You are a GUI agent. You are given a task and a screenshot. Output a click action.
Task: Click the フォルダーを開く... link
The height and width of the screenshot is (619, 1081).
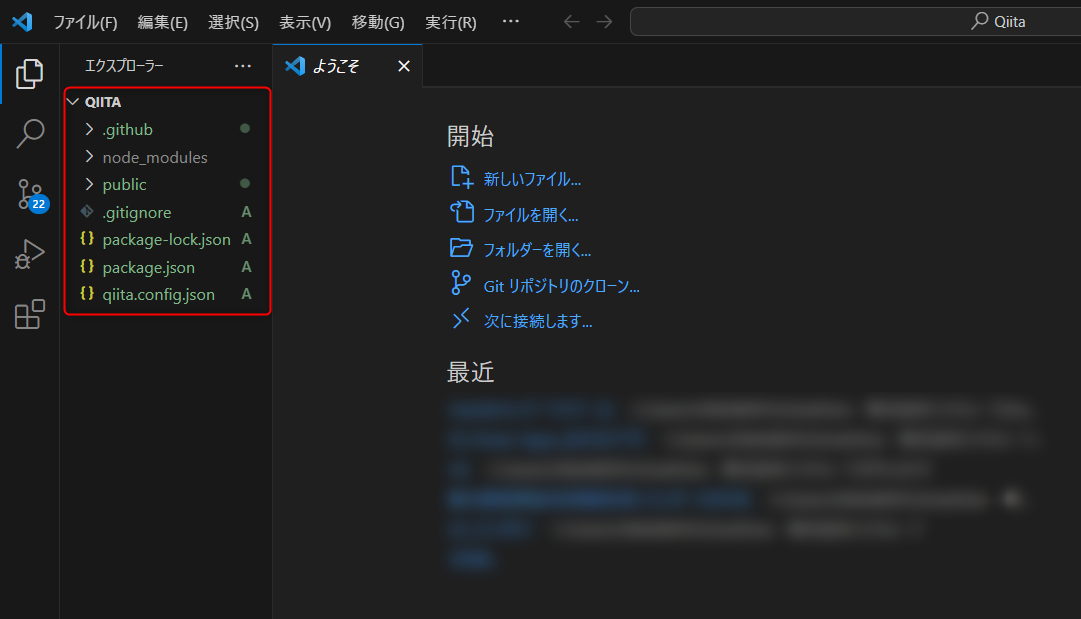pyautogui.click(x=537, y=250)
